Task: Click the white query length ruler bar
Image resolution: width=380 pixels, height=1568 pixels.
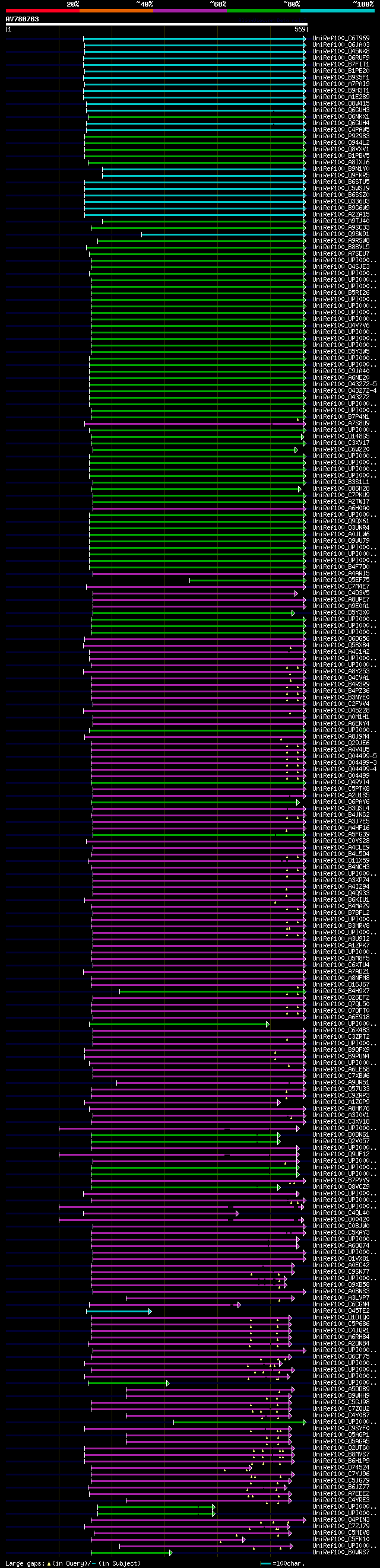Action: tap(157, 24)
